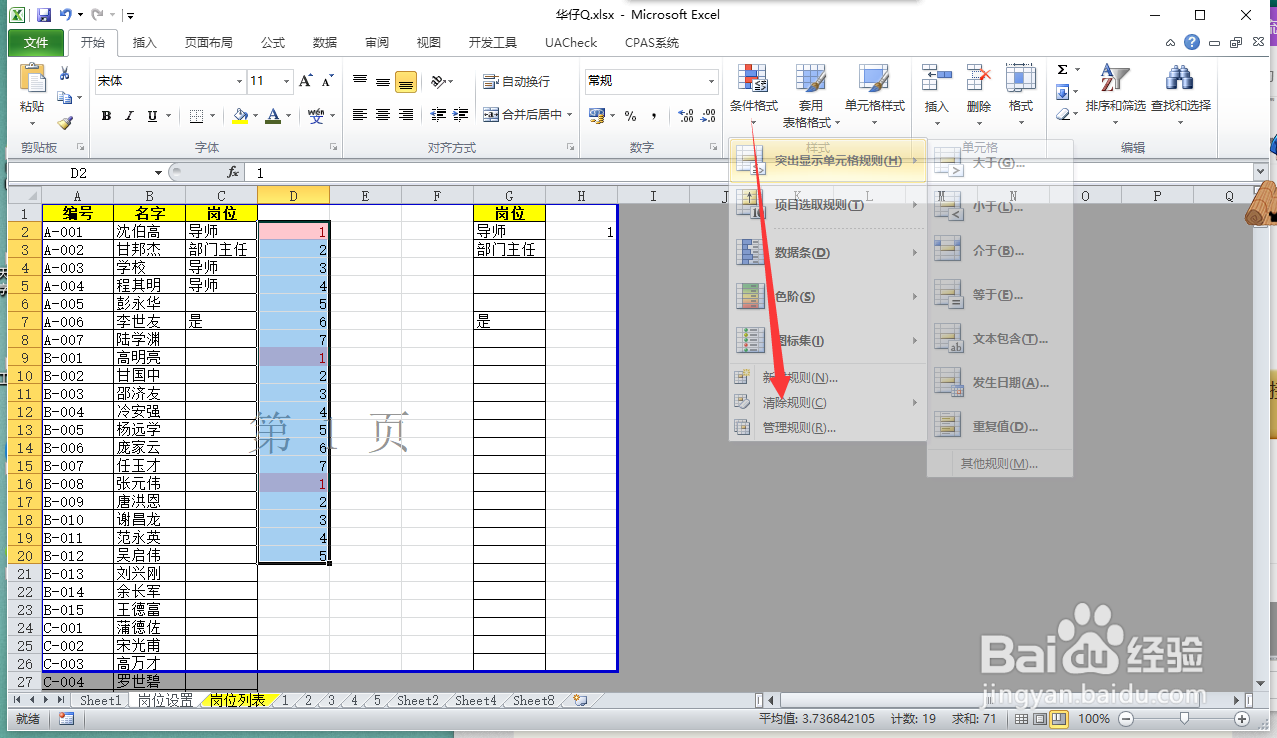1277x738 pixels.
Task: Open the font size dropdown
Action: [287, 81]
